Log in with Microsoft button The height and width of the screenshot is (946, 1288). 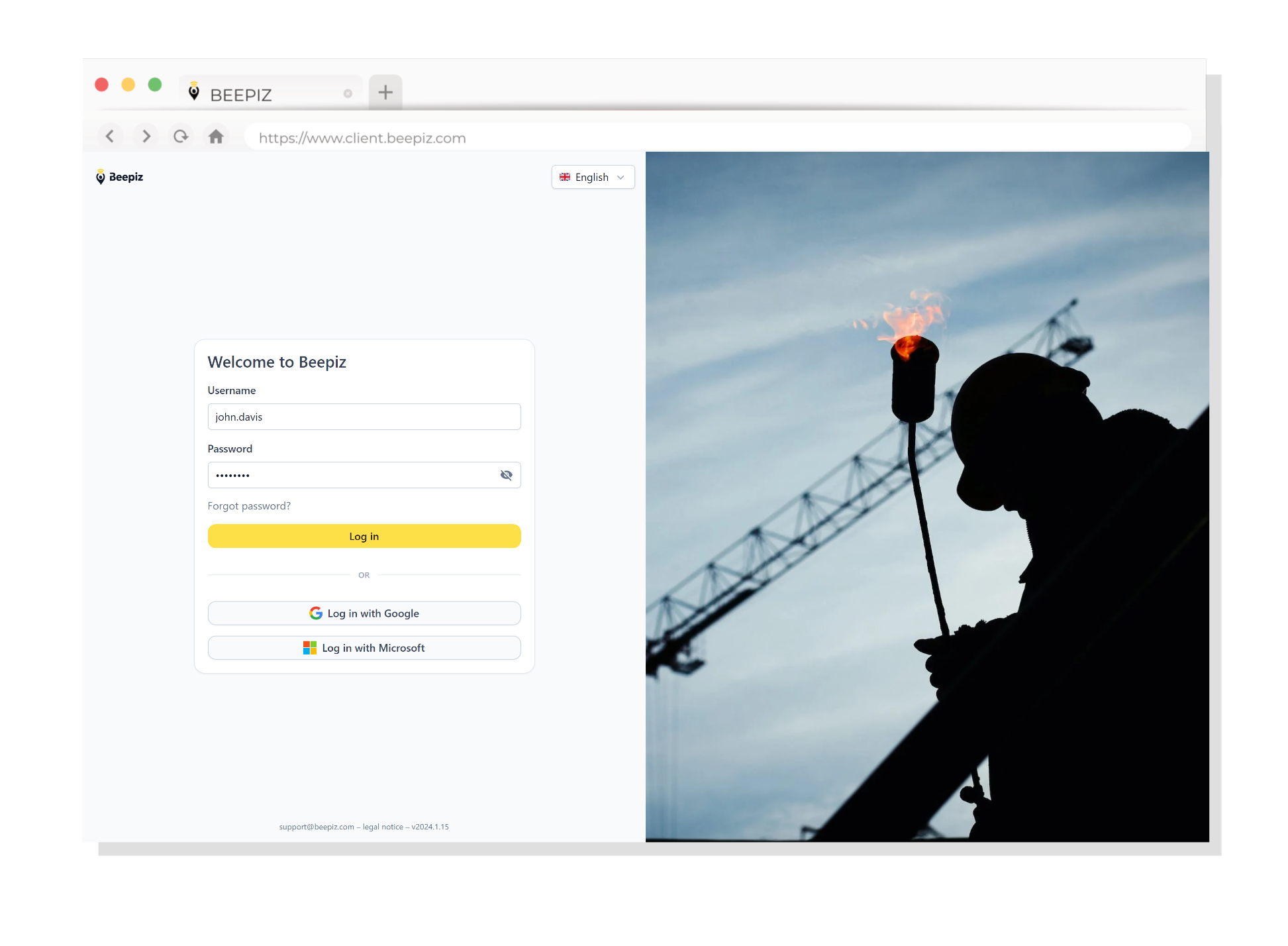point(364,648)
